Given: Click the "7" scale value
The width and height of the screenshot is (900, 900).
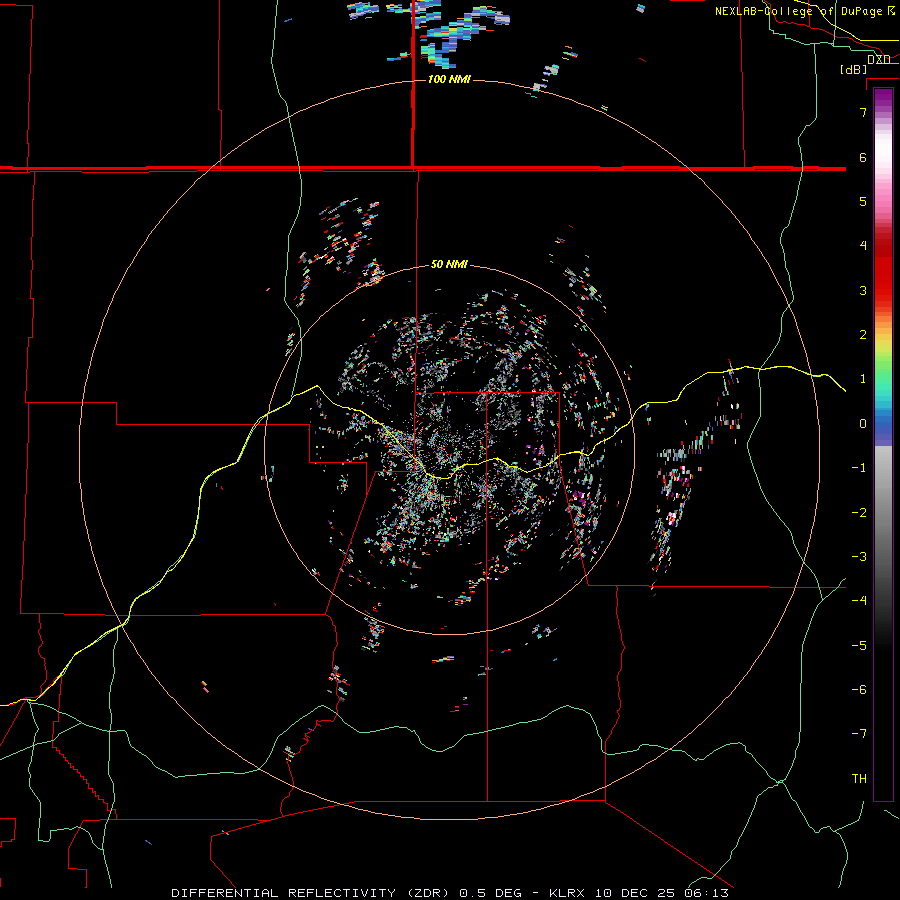Looking at the screenshot, I should [863, 112].
